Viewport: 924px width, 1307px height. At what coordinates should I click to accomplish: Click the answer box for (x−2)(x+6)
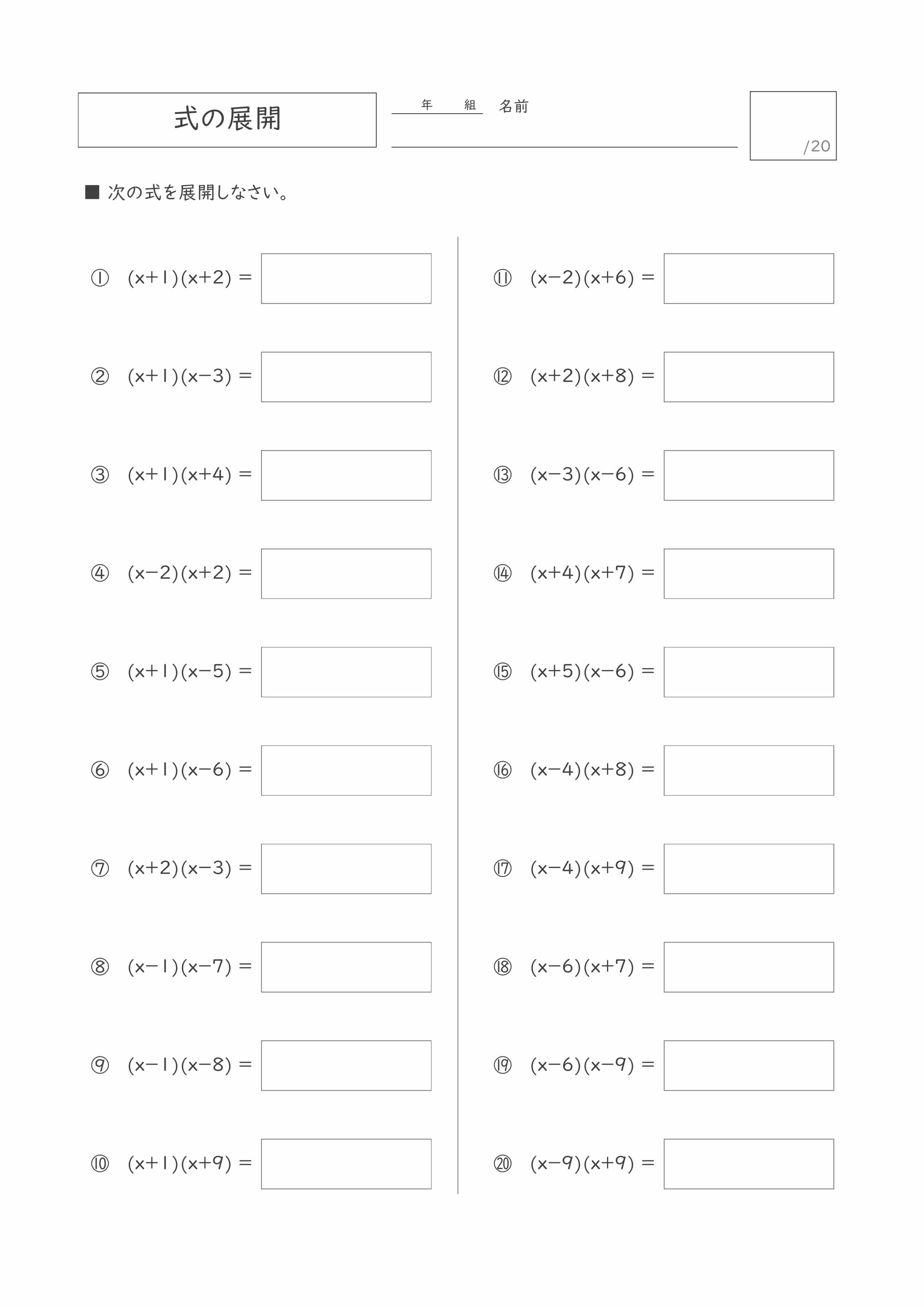[749, 278]
